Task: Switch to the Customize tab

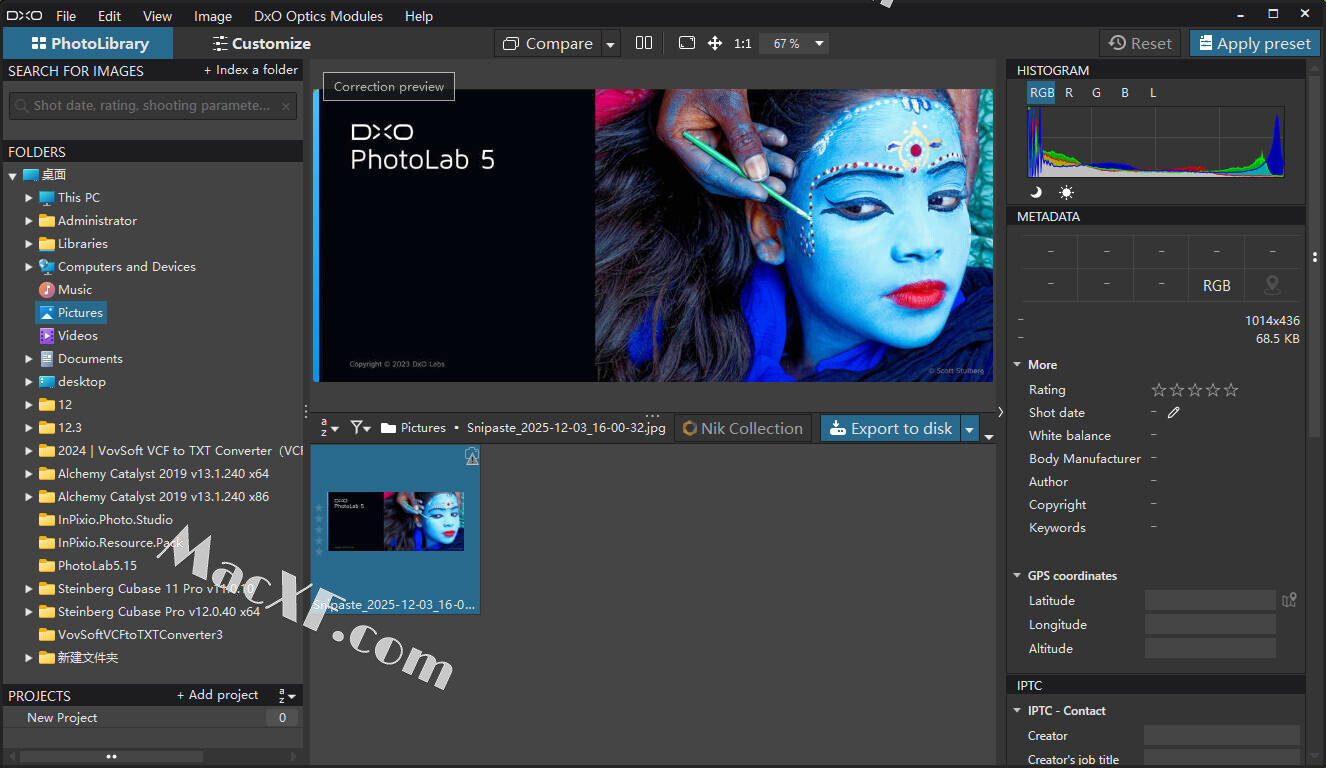Action: pos(261,43)
